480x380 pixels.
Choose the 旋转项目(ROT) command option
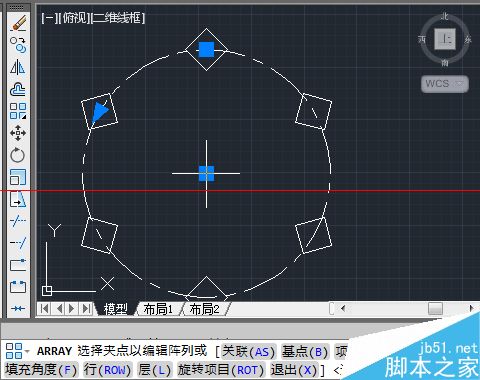point(221,370)
